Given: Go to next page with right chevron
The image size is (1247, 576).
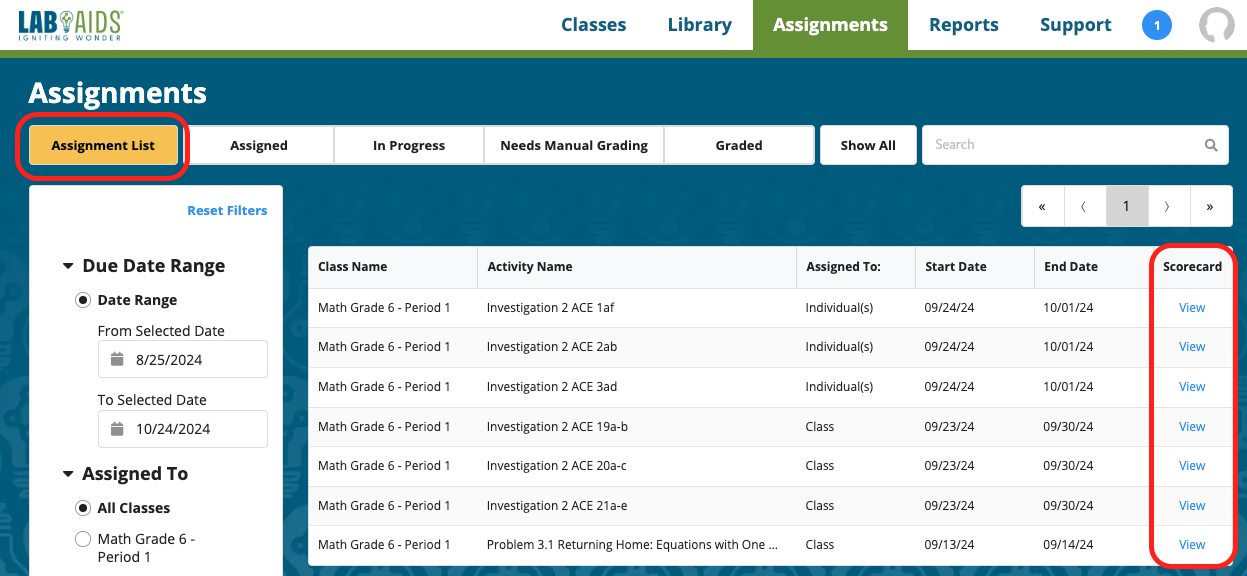Looking at the screenshot, I should [x=1168, y=205].
